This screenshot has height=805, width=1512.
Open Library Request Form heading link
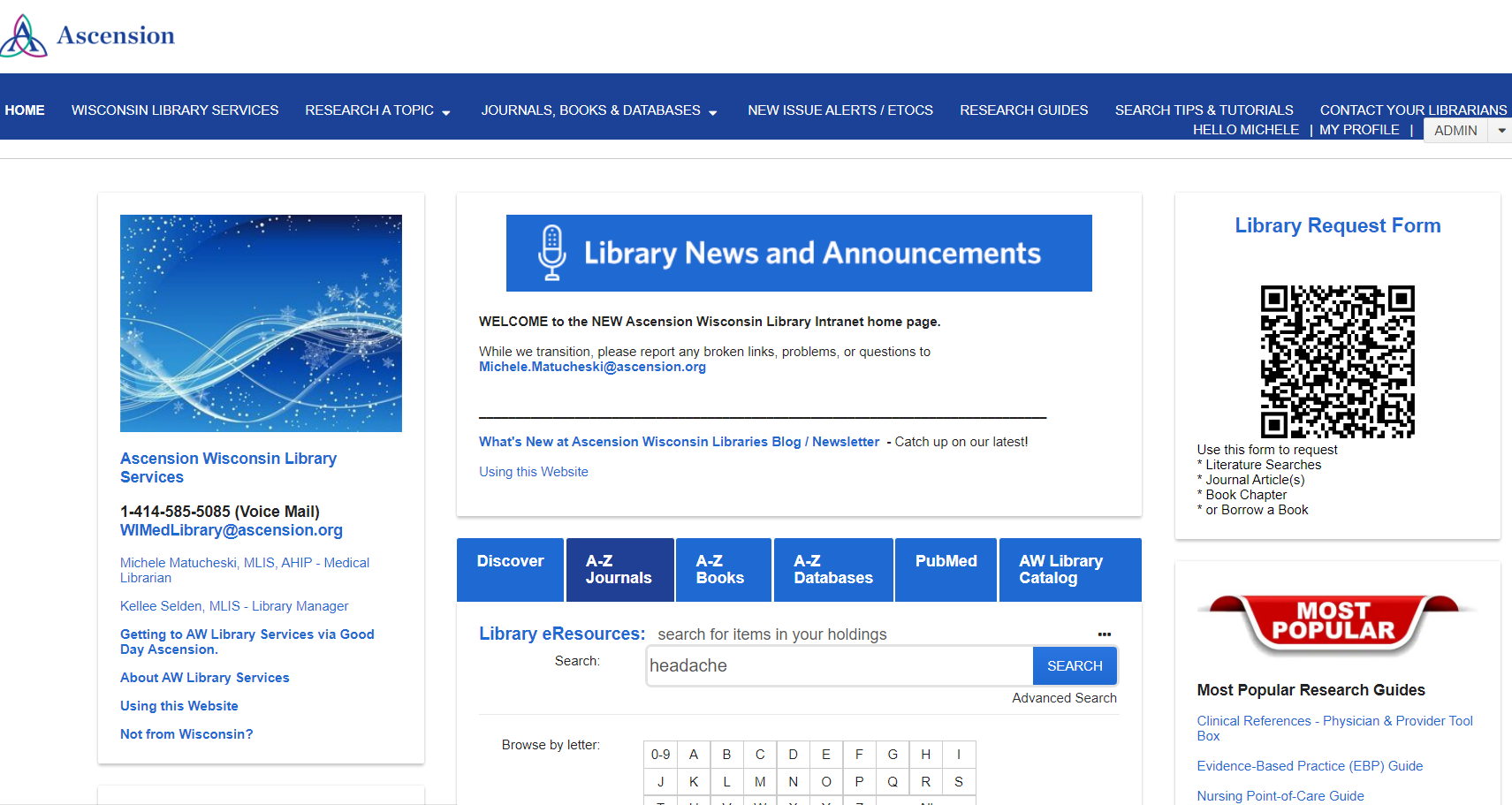tap(1337, 225)
